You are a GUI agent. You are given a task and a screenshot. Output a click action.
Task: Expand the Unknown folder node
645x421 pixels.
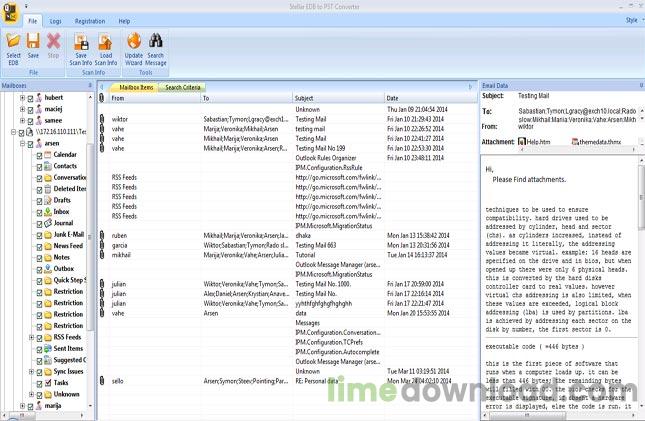click(32, 394)
